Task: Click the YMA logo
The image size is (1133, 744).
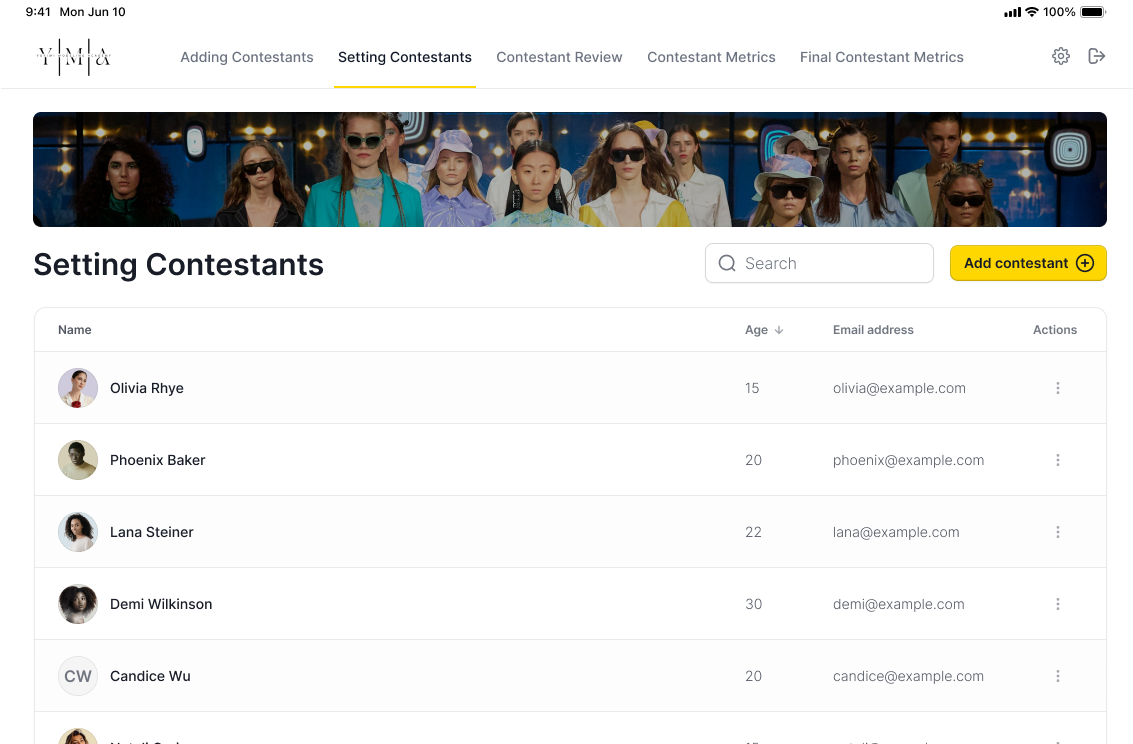Action: (x=74, y=56)
